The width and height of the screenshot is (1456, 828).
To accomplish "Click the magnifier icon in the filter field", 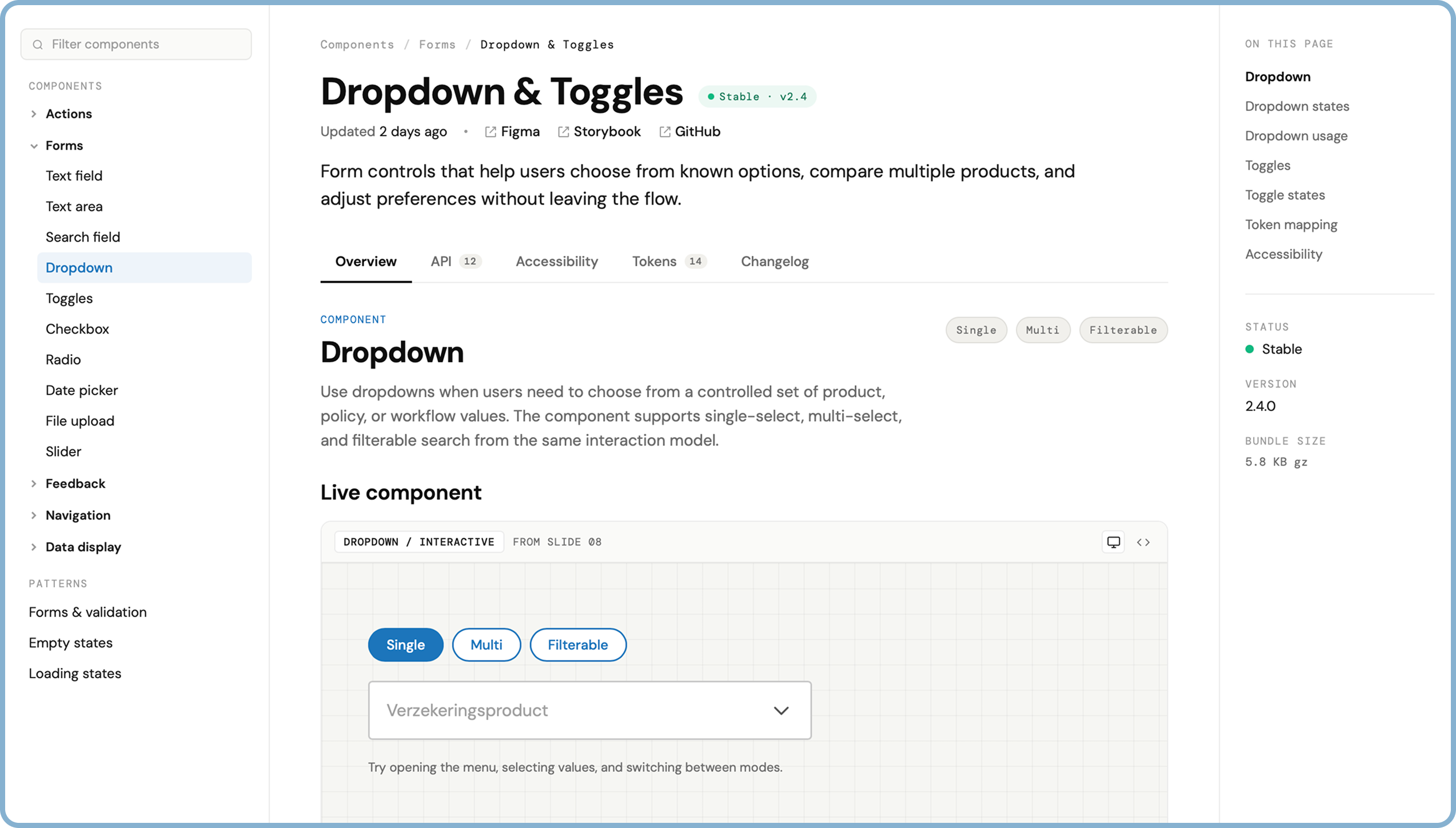I will pyautogui.click(x=38, y=44).
